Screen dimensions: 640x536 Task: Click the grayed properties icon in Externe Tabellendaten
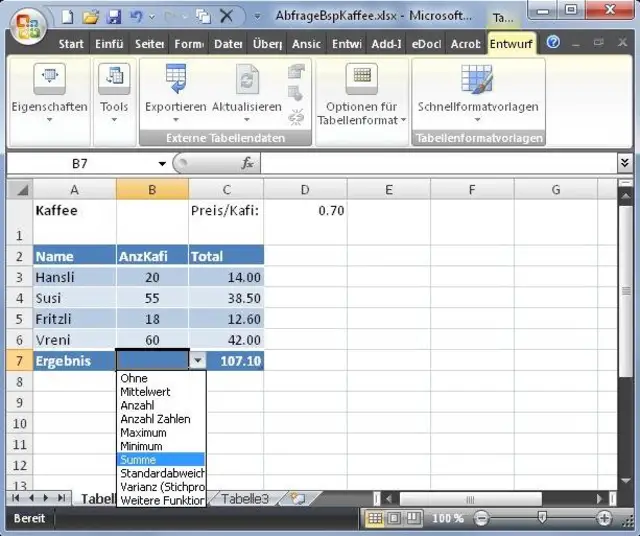(296, 71)
